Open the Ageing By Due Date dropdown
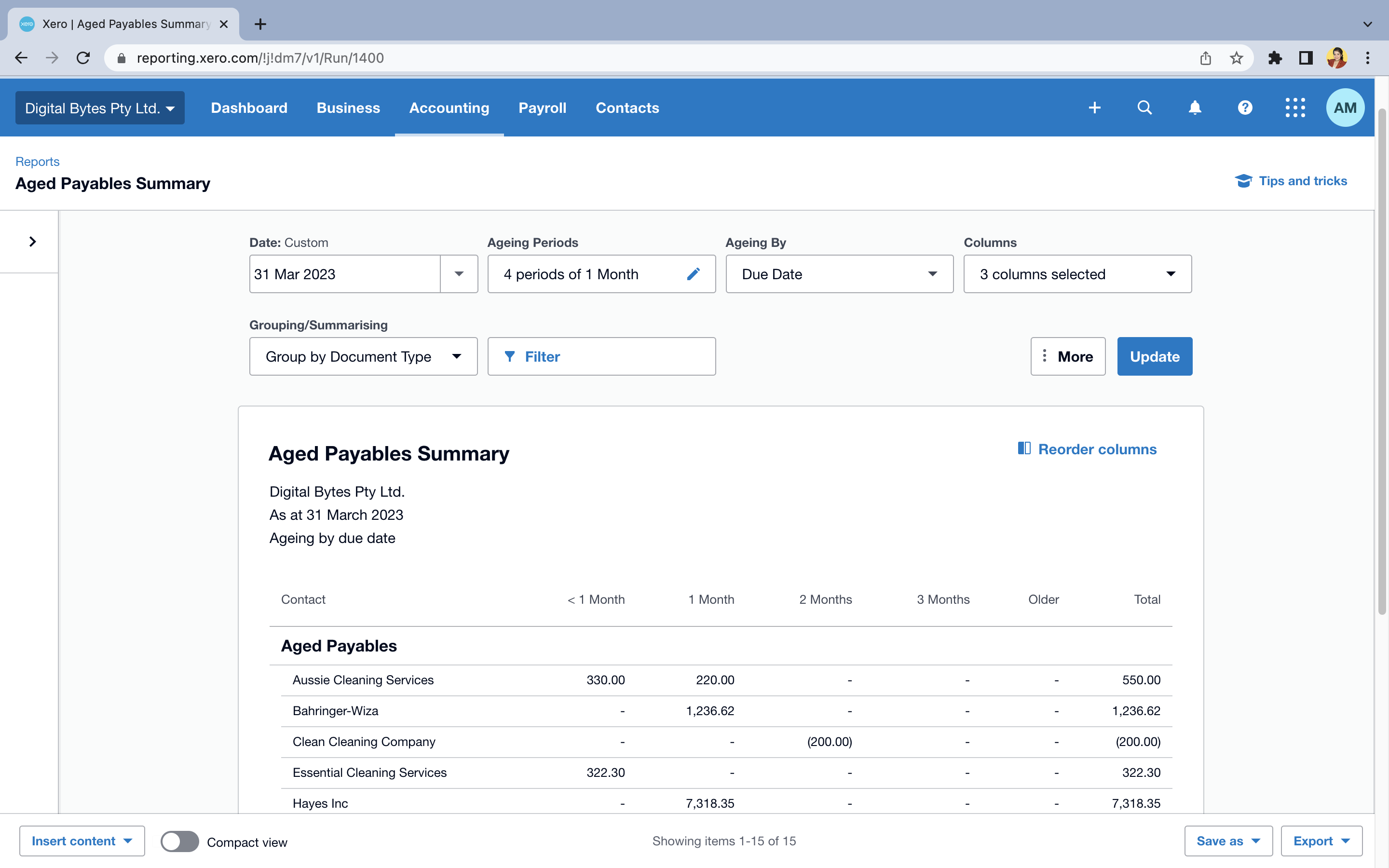1389x868 pixels. point(839,274)
